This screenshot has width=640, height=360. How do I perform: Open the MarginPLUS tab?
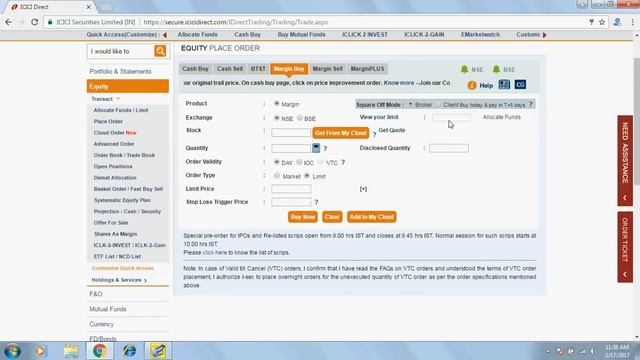click(367, 69)
